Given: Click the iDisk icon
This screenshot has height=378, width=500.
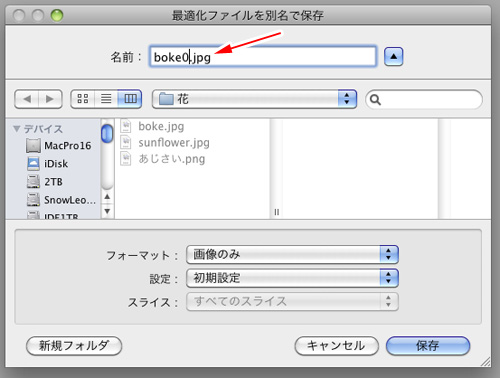Looking at the screenshot, I should (33, 164).
